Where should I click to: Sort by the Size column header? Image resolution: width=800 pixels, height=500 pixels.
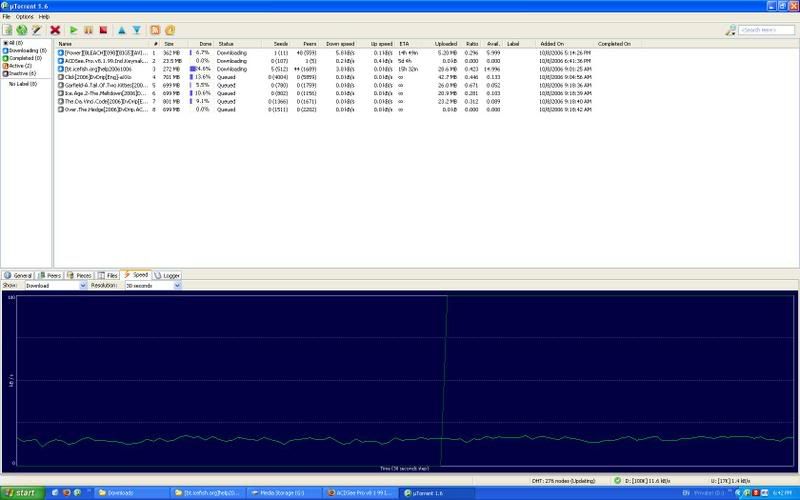tap(174, 44)
